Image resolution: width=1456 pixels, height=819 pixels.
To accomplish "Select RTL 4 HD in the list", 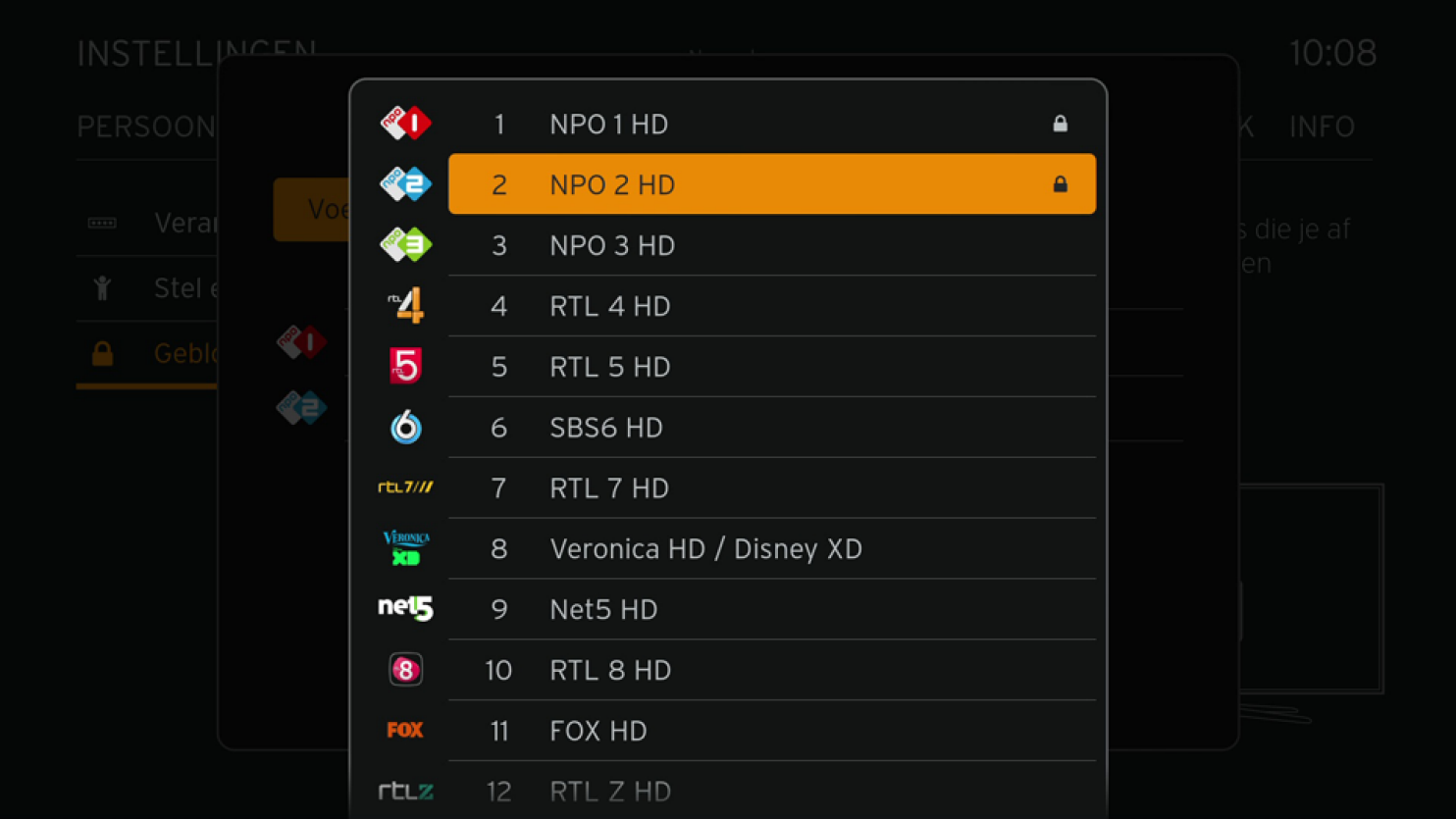I will 771,306.
